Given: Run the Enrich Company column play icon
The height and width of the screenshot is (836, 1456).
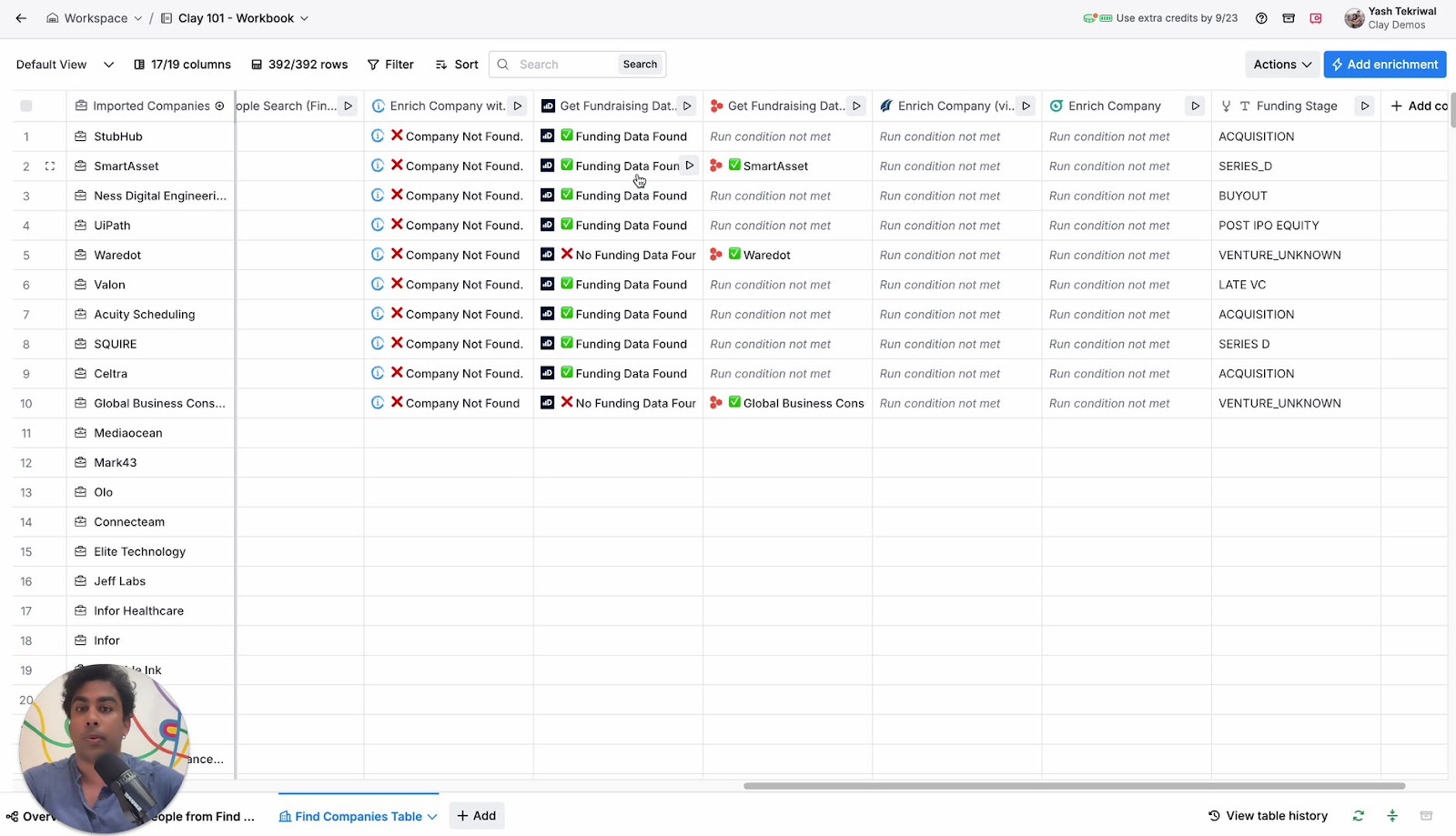Looking at the screenshot, I should [x=1195, y=106].
